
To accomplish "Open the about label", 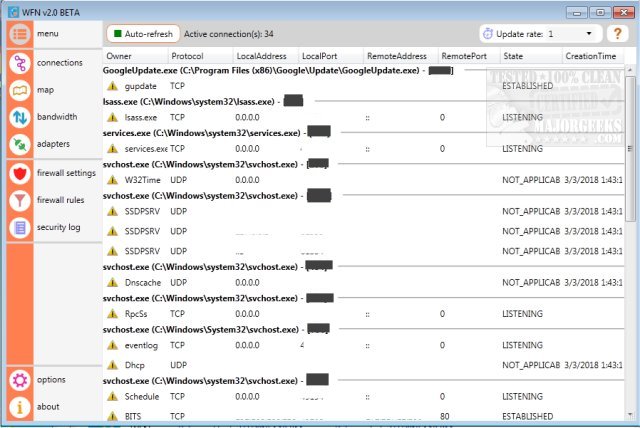I will tap(48, 406).
